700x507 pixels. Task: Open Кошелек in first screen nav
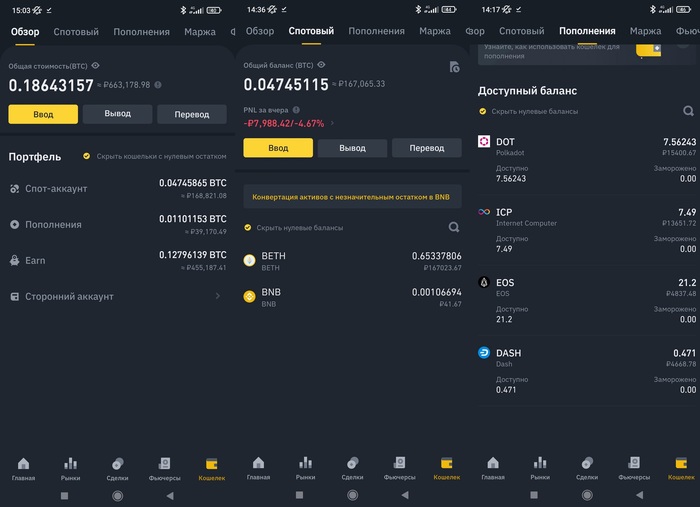[212, 470]
